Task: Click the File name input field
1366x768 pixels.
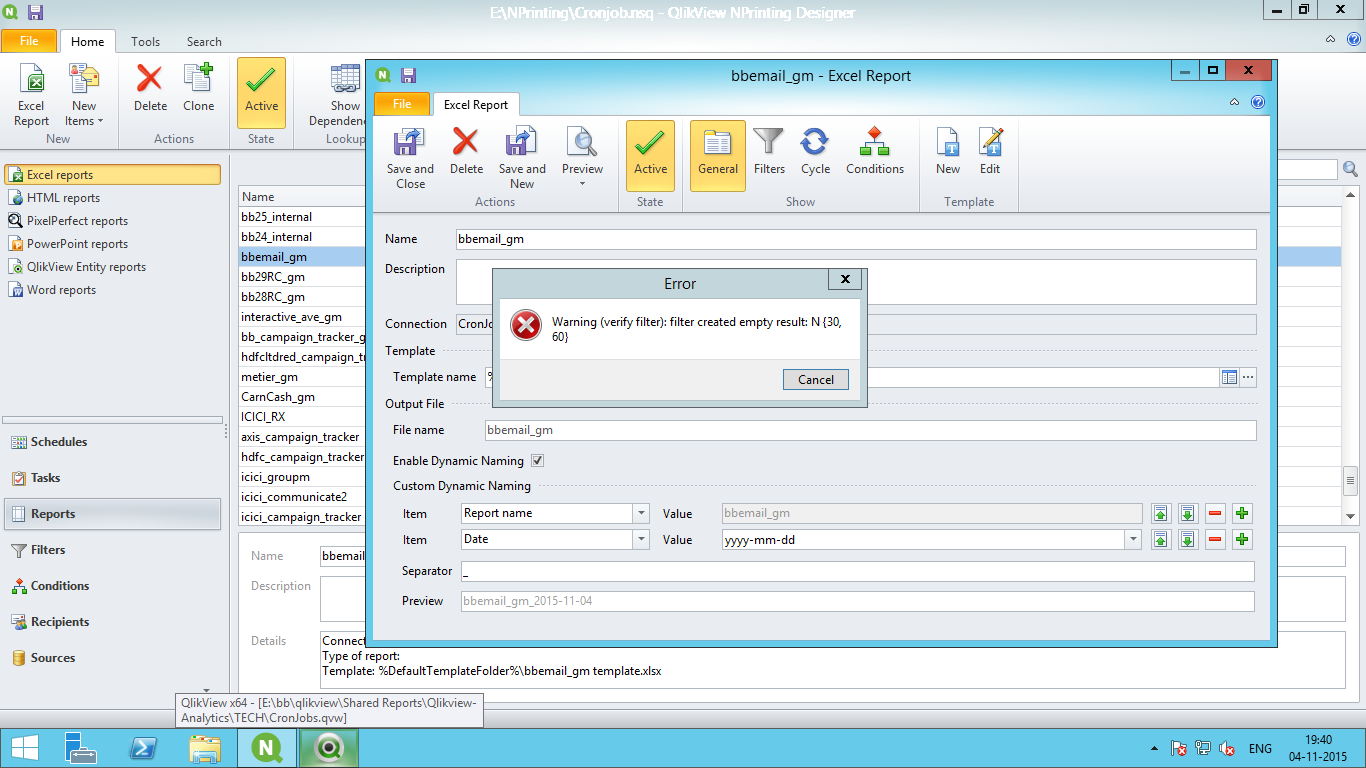Action: point(870,430)
